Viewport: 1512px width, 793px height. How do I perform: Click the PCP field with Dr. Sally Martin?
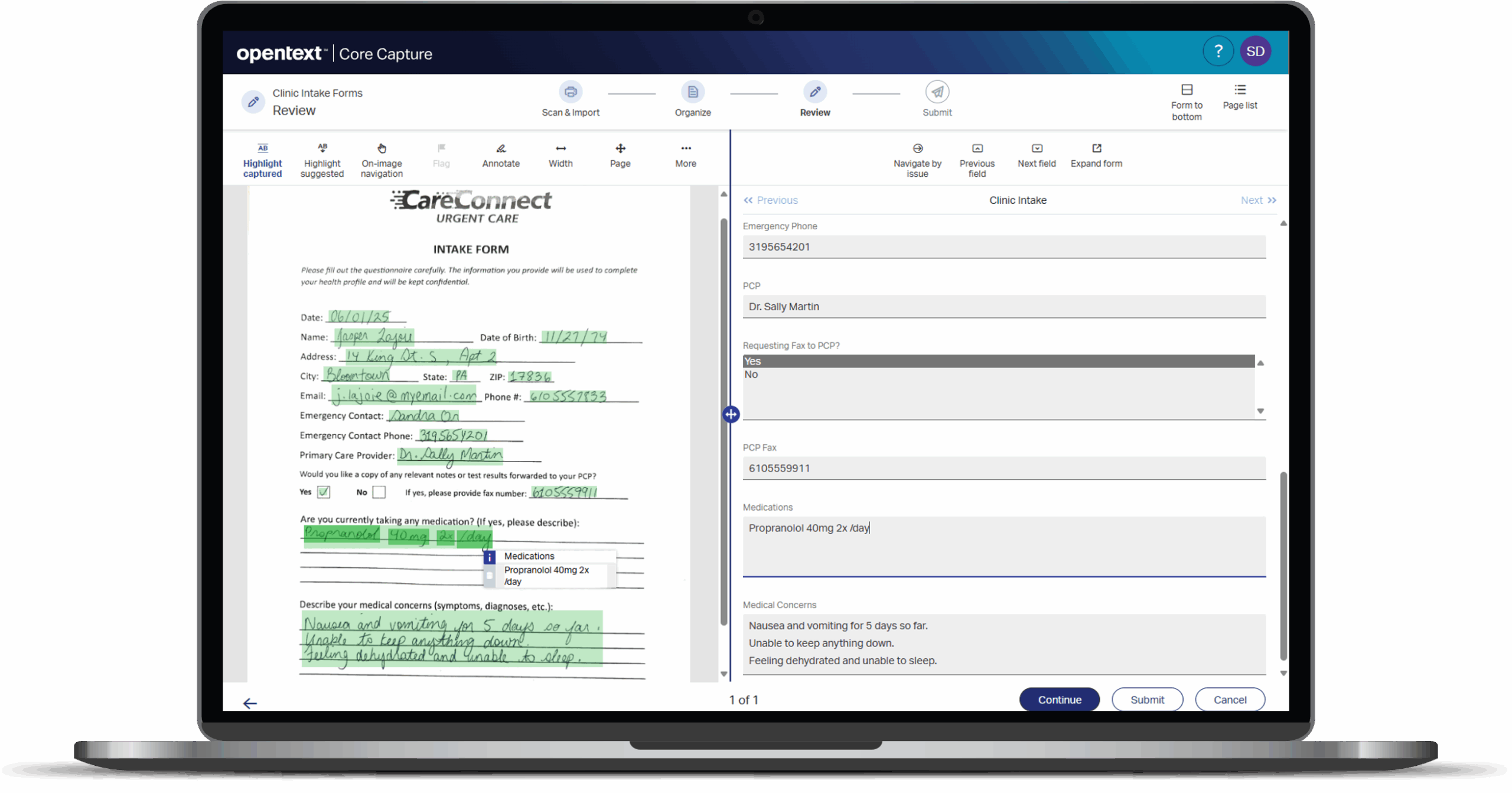(1004, 307)
